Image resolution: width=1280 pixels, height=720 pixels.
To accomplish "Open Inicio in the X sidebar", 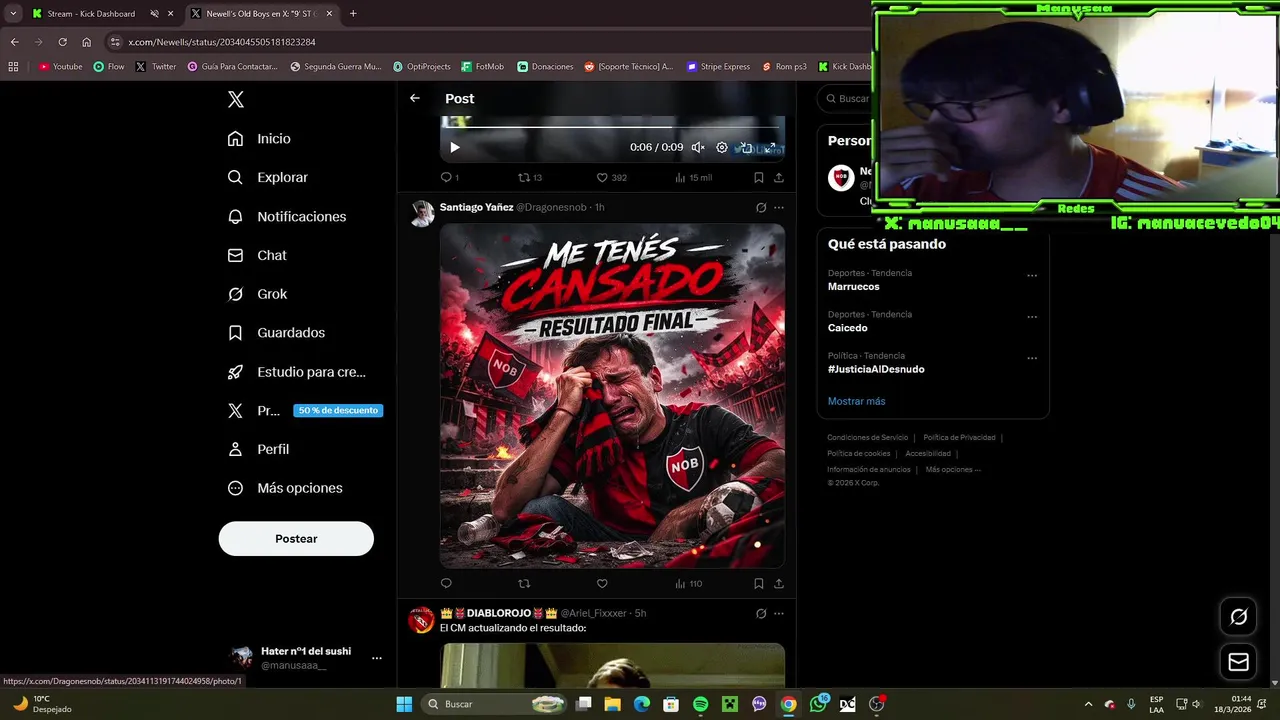I will pos(259,139).
